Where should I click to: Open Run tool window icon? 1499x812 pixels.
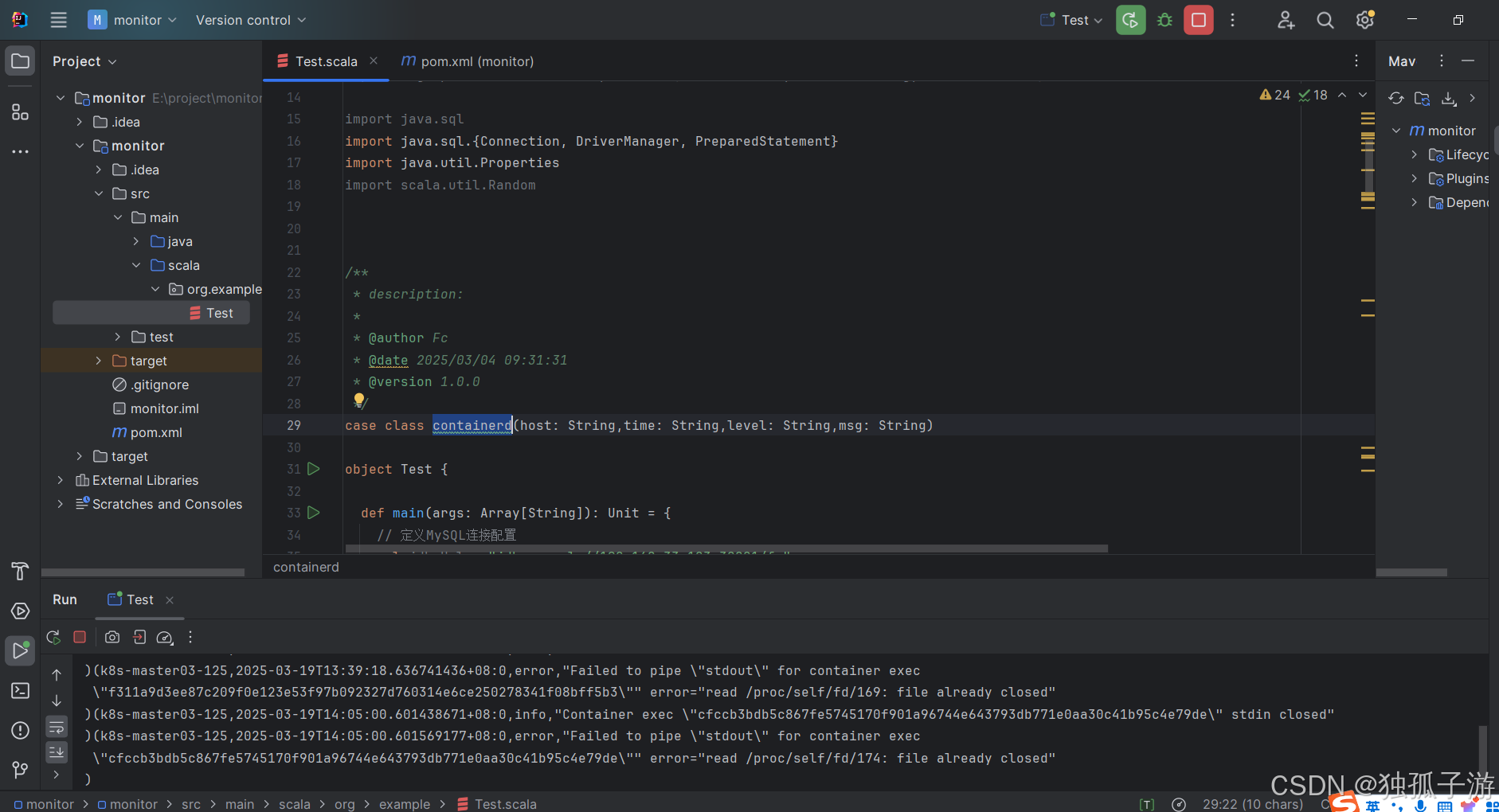point(20,650)
